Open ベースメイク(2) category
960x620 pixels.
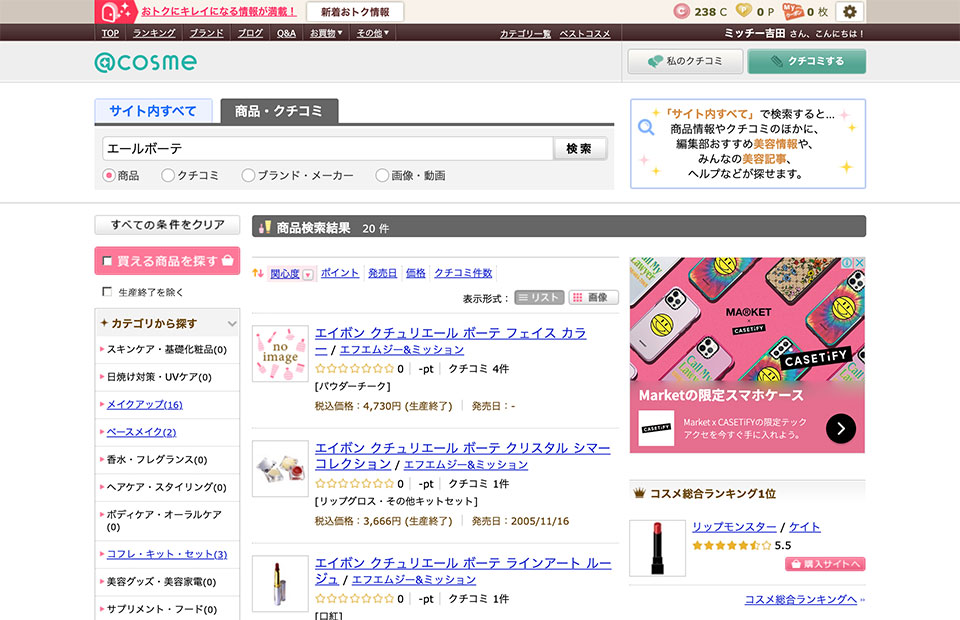141,432
